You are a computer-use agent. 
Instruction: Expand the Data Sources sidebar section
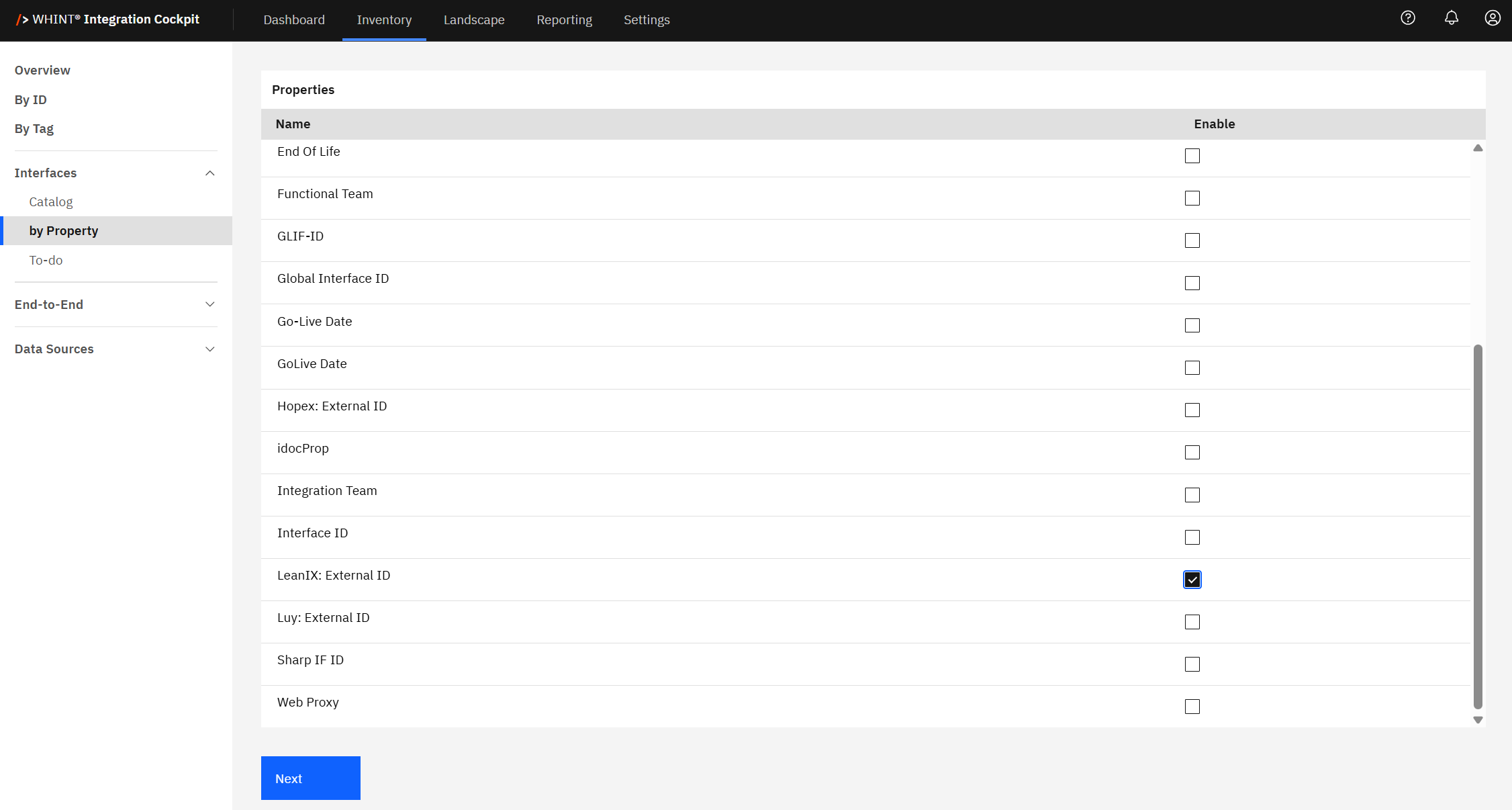click(209, 349)
